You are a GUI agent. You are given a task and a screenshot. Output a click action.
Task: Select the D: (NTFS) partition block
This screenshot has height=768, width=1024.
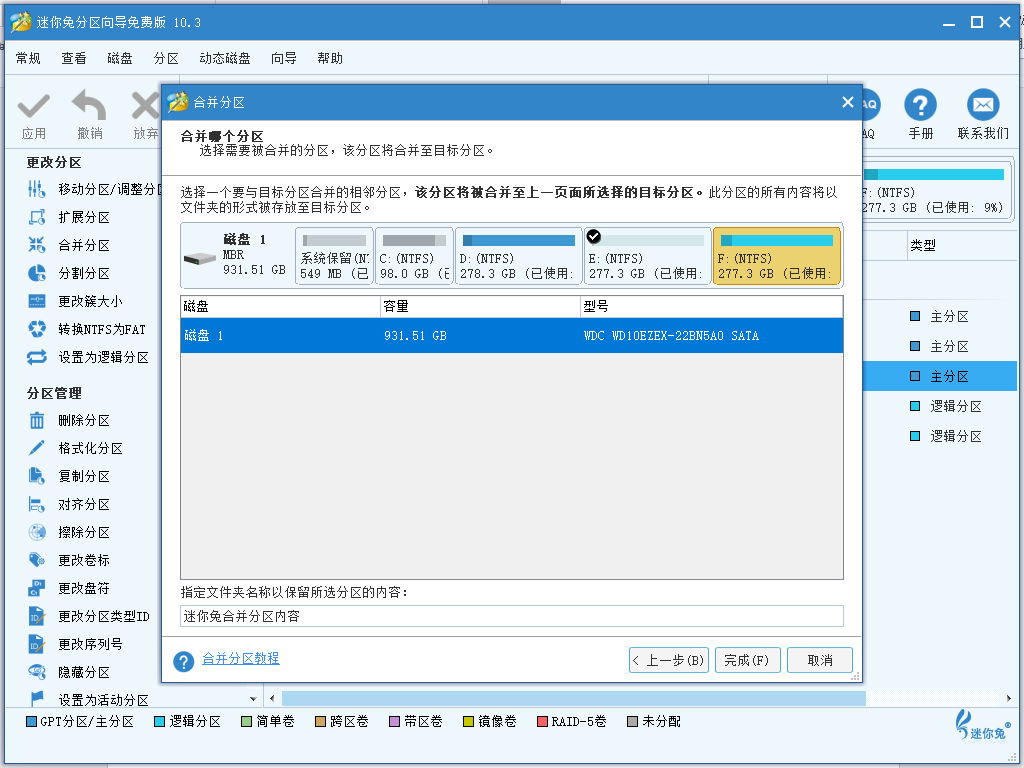pos(518,256)
